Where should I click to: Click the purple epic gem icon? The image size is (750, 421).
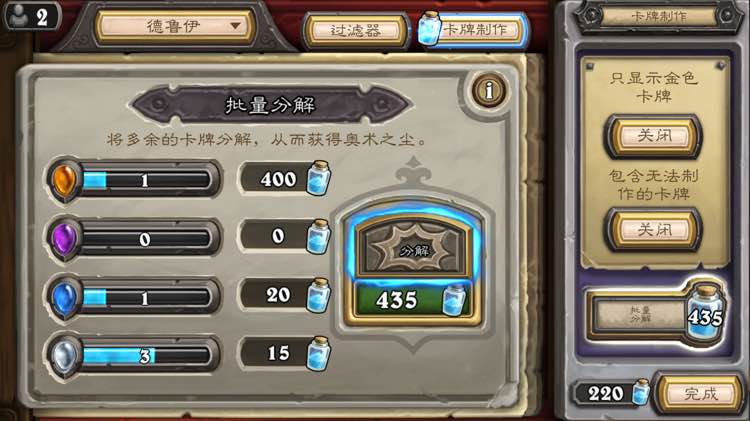click(65, 239)
